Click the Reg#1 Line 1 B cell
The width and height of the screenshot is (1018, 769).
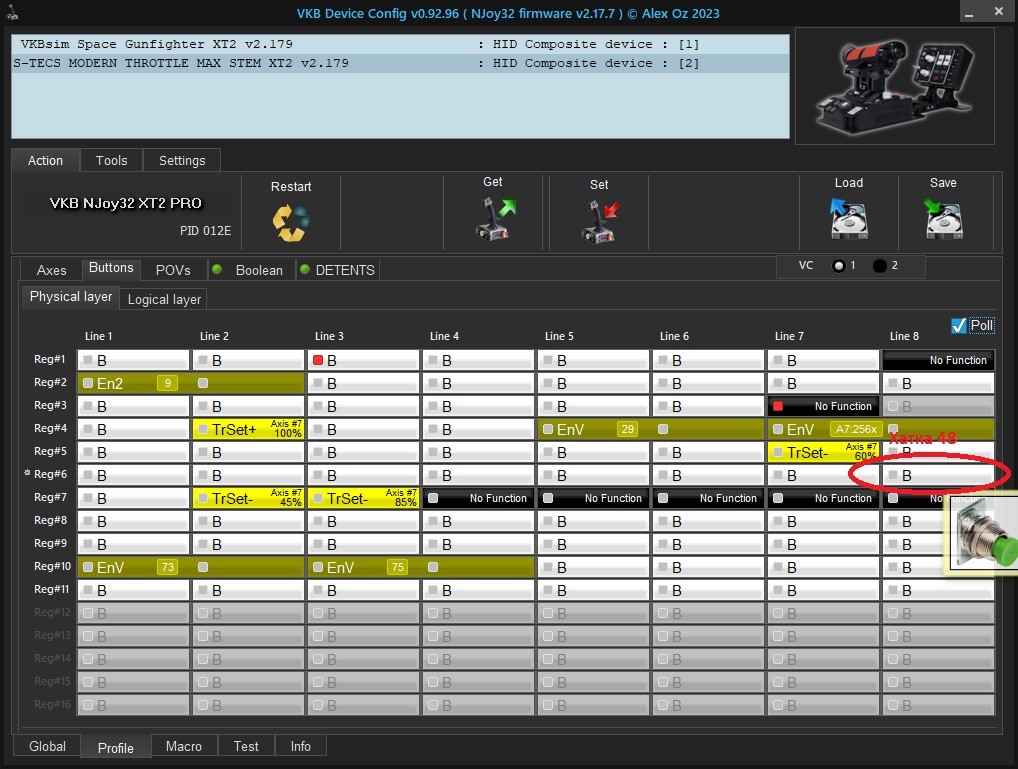coord(133,360)
